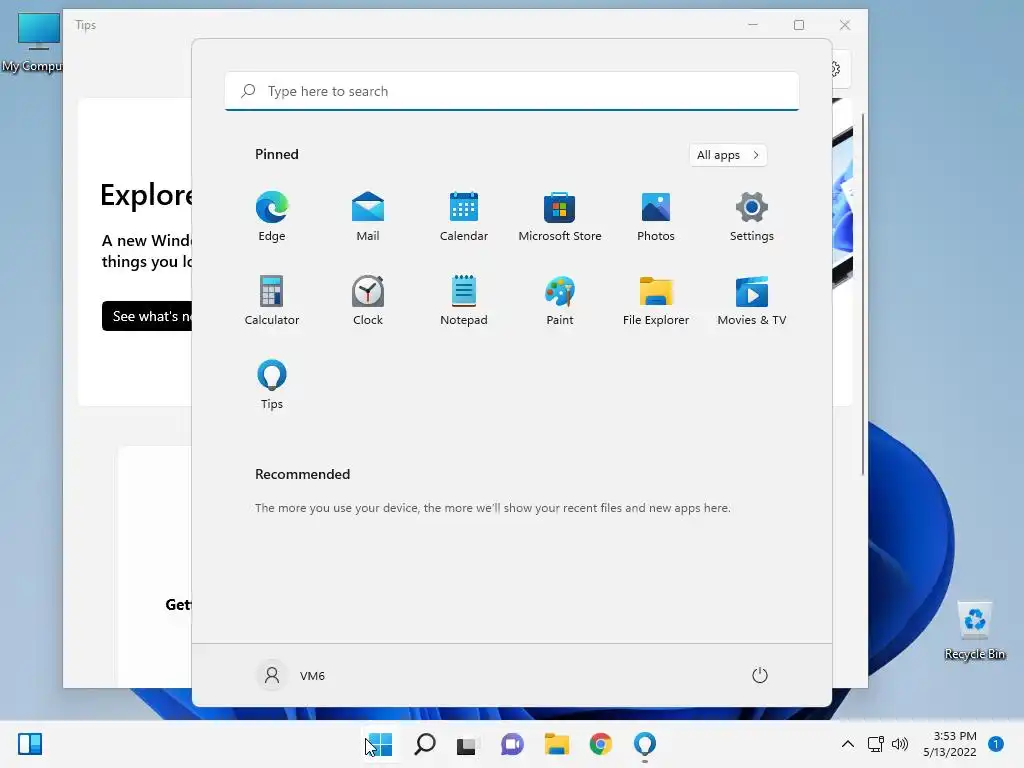Open Teams Chat from the taskbar

coord(512,744)
